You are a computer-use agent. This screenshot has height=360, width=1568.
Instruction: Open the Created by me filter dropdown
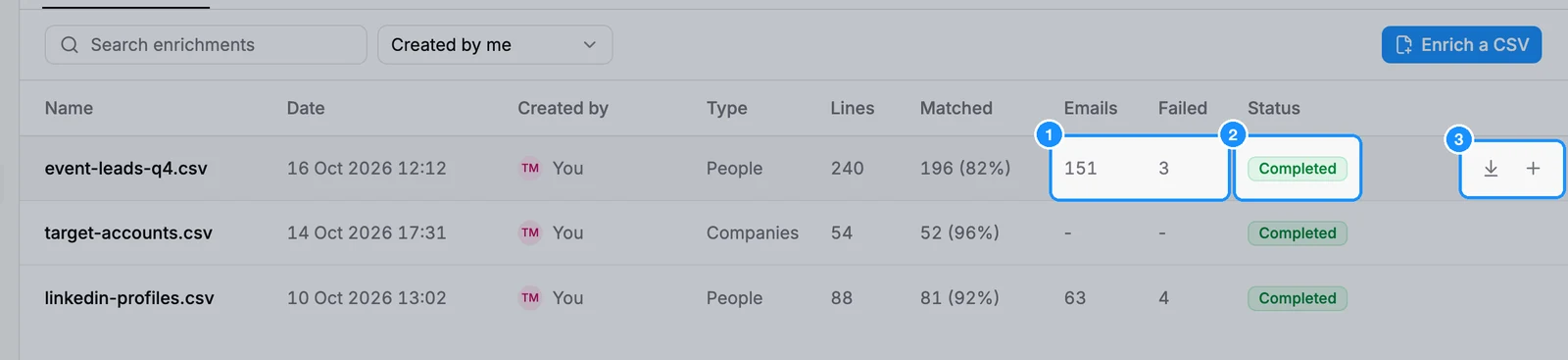pos(495,45)
